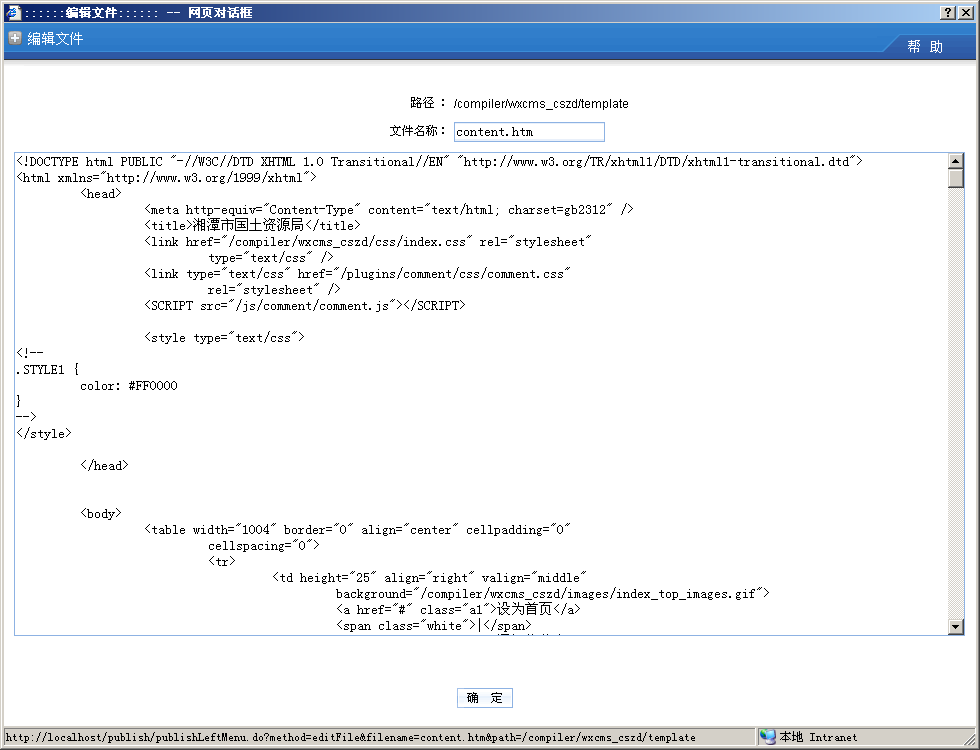
Task: Click the <head> opening tag line
Action: point(101,194)
